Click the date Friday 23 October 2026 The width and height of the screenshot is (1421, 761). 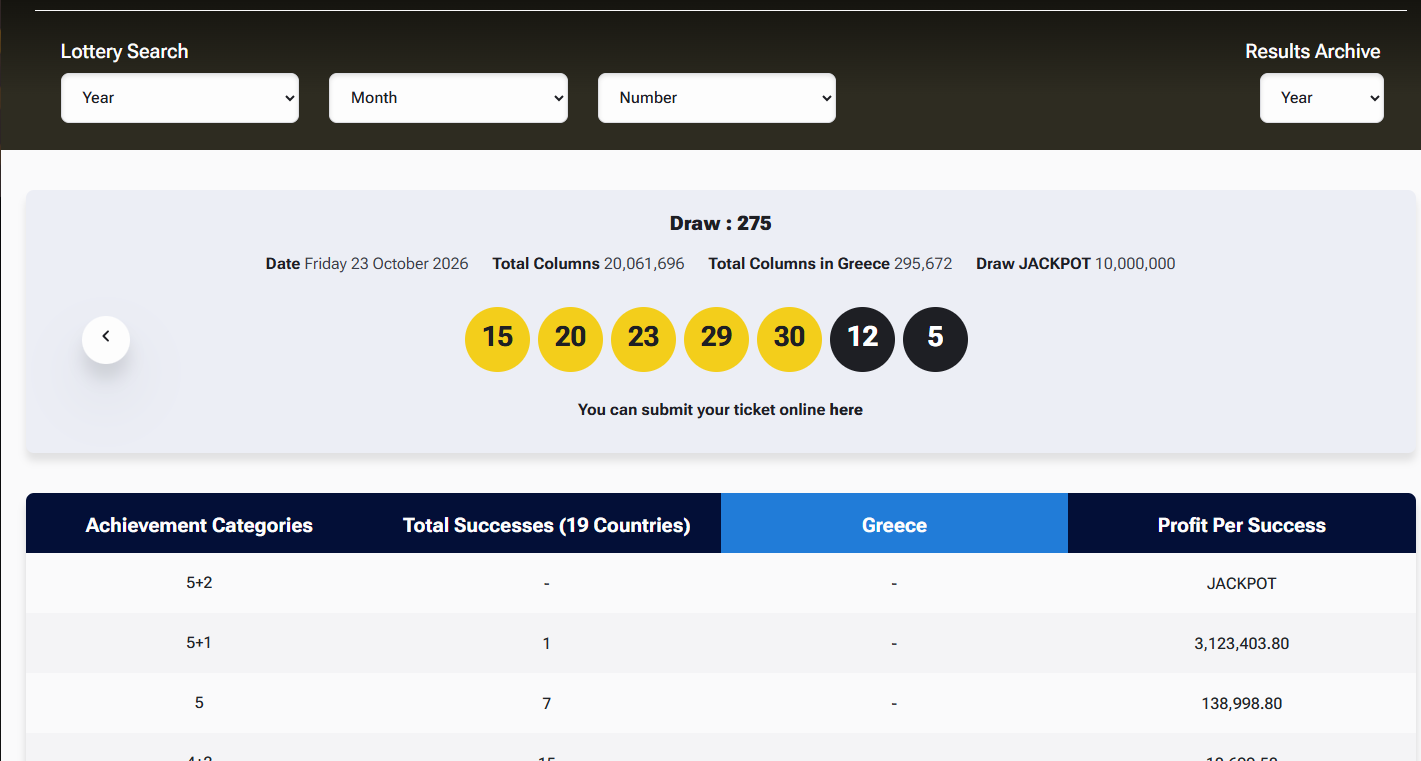coord(386,264)
